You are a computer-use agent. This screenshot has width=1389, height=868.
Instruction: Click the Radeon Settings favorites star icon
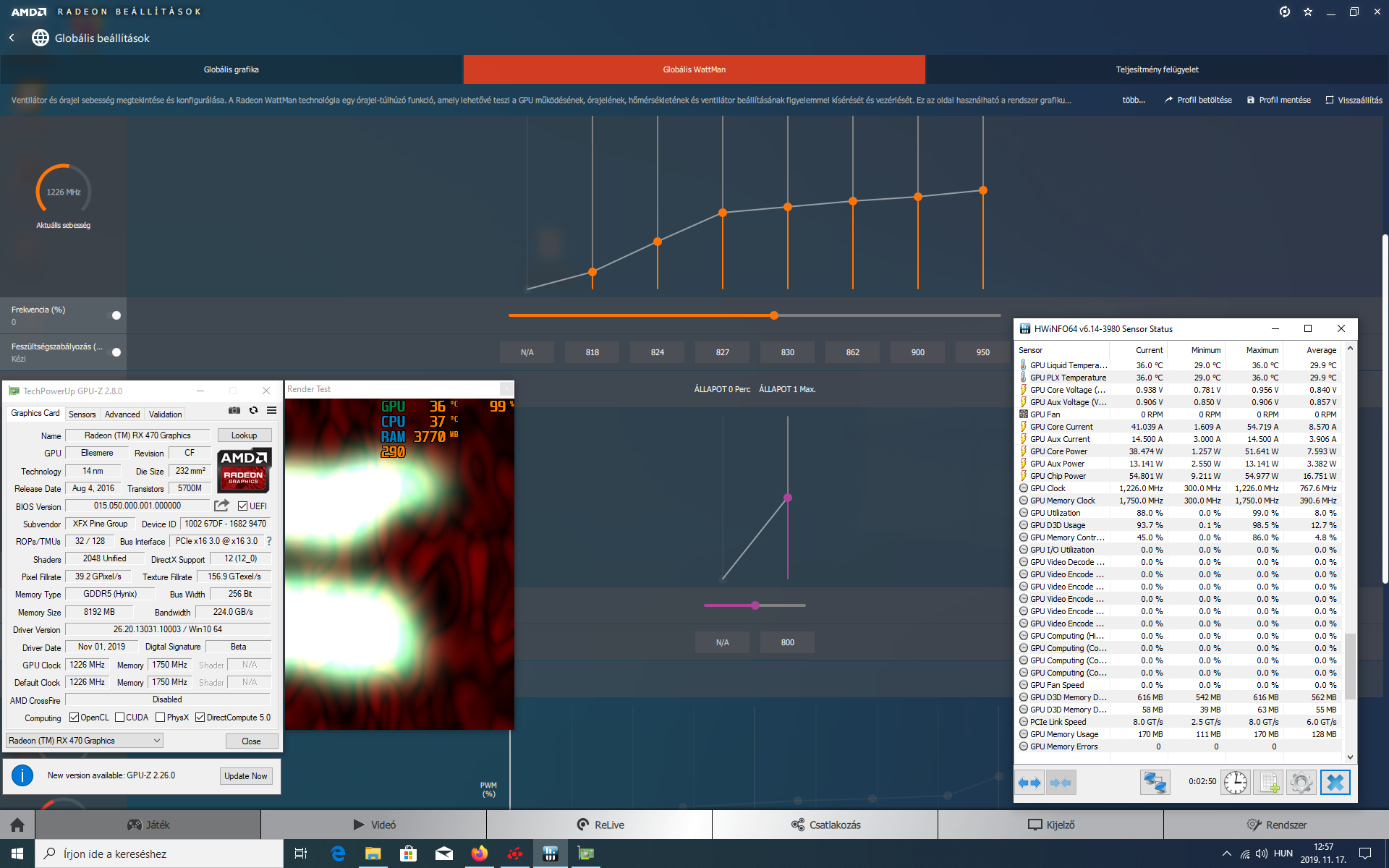tap(1308, 12)
